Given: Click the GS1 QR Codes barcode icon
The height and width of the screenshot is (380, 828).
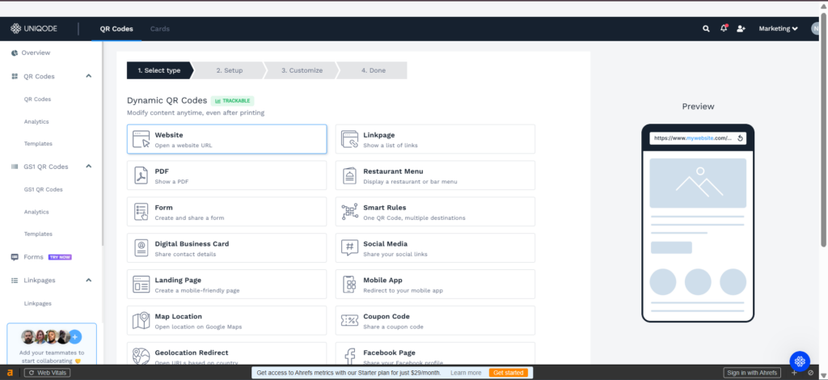Looking at the screenshot, I should (15, 167).
